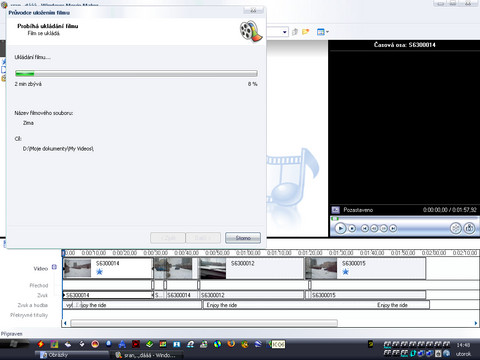Stop the preview playback
This screenshot has width=480, height=360.
coord(352,228)
